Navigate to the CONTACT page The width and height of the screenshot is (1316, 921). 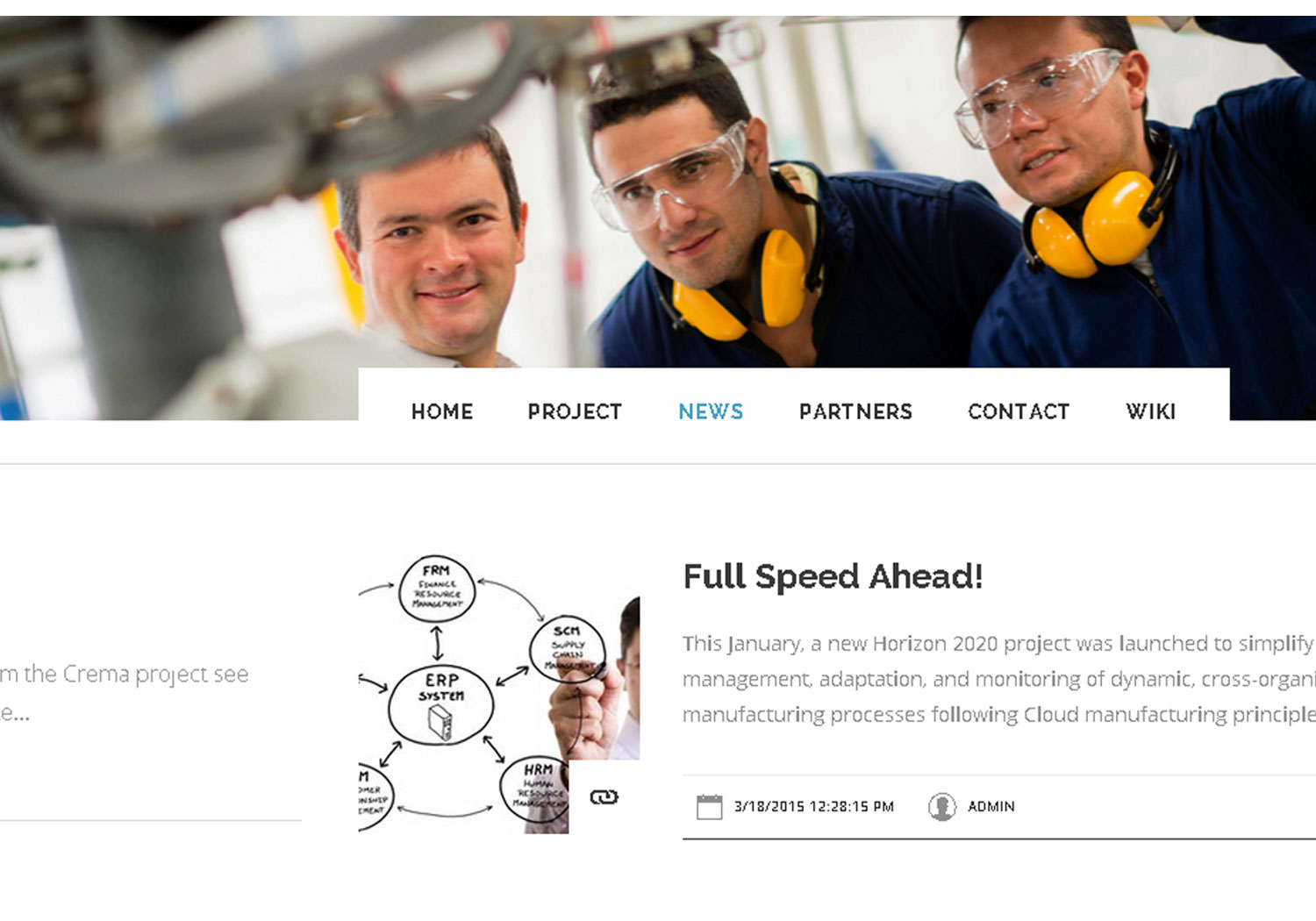(1019, 411)
